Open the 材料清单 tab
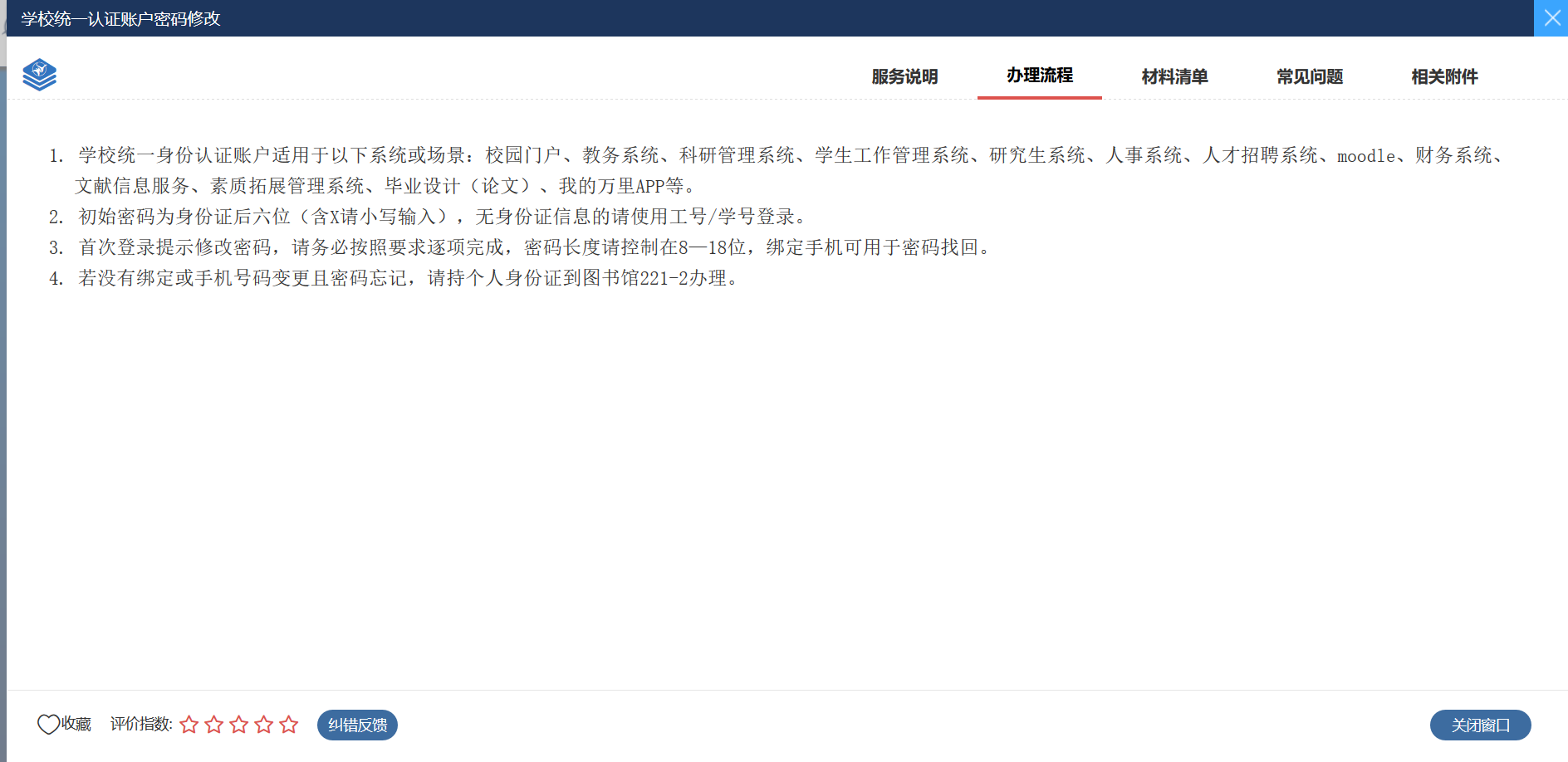This screenshot has width=1568, height=762. click(1174, 76)
